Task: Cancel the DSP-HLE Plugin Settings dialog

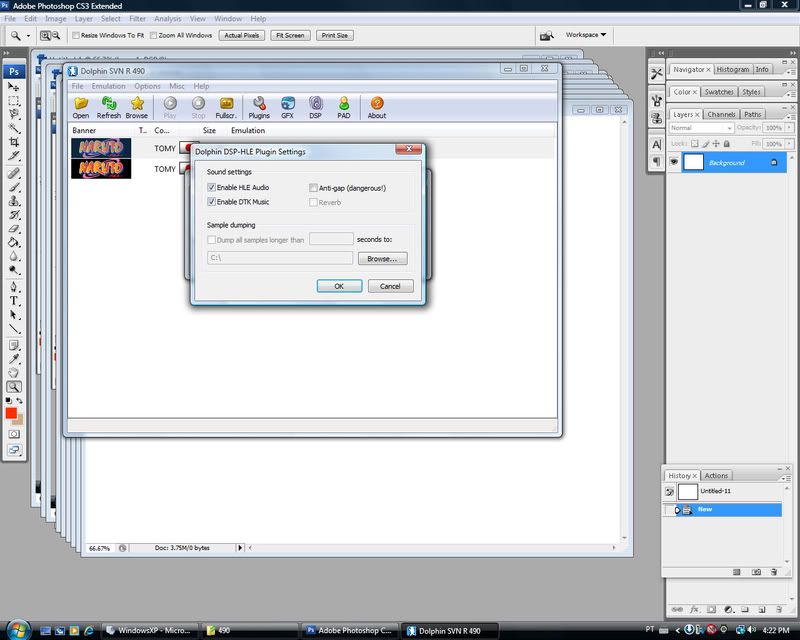Action: pyautogui.click(x=390, y=286)
